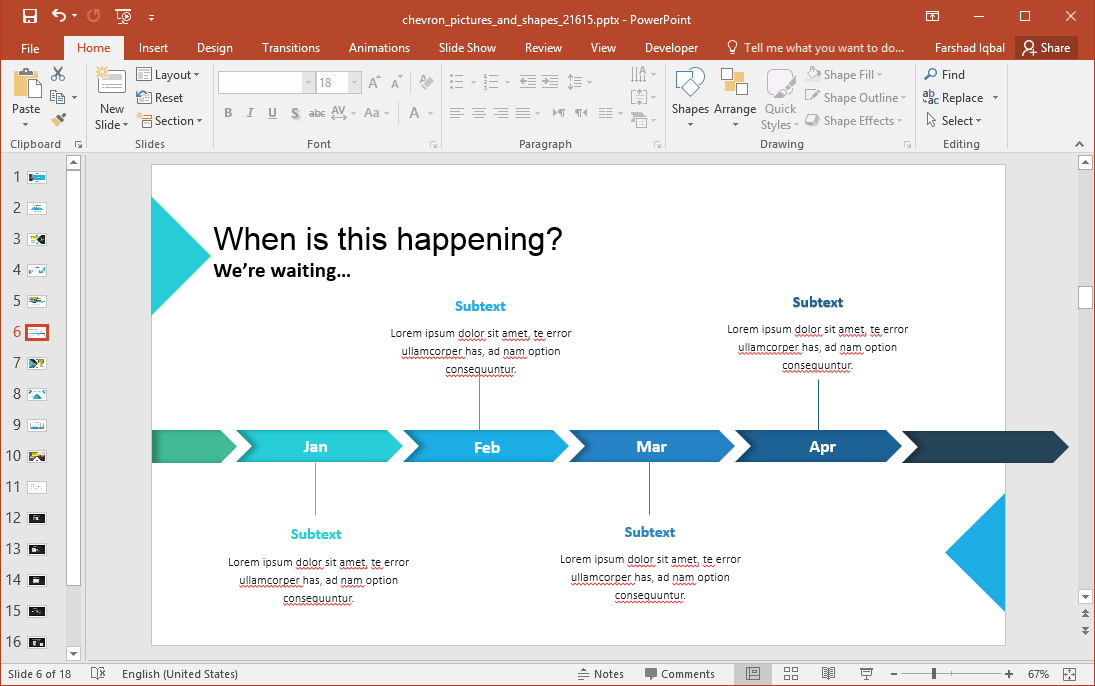Switch to the Design tab
The image size is (1095, 686).
pos(214,48)
